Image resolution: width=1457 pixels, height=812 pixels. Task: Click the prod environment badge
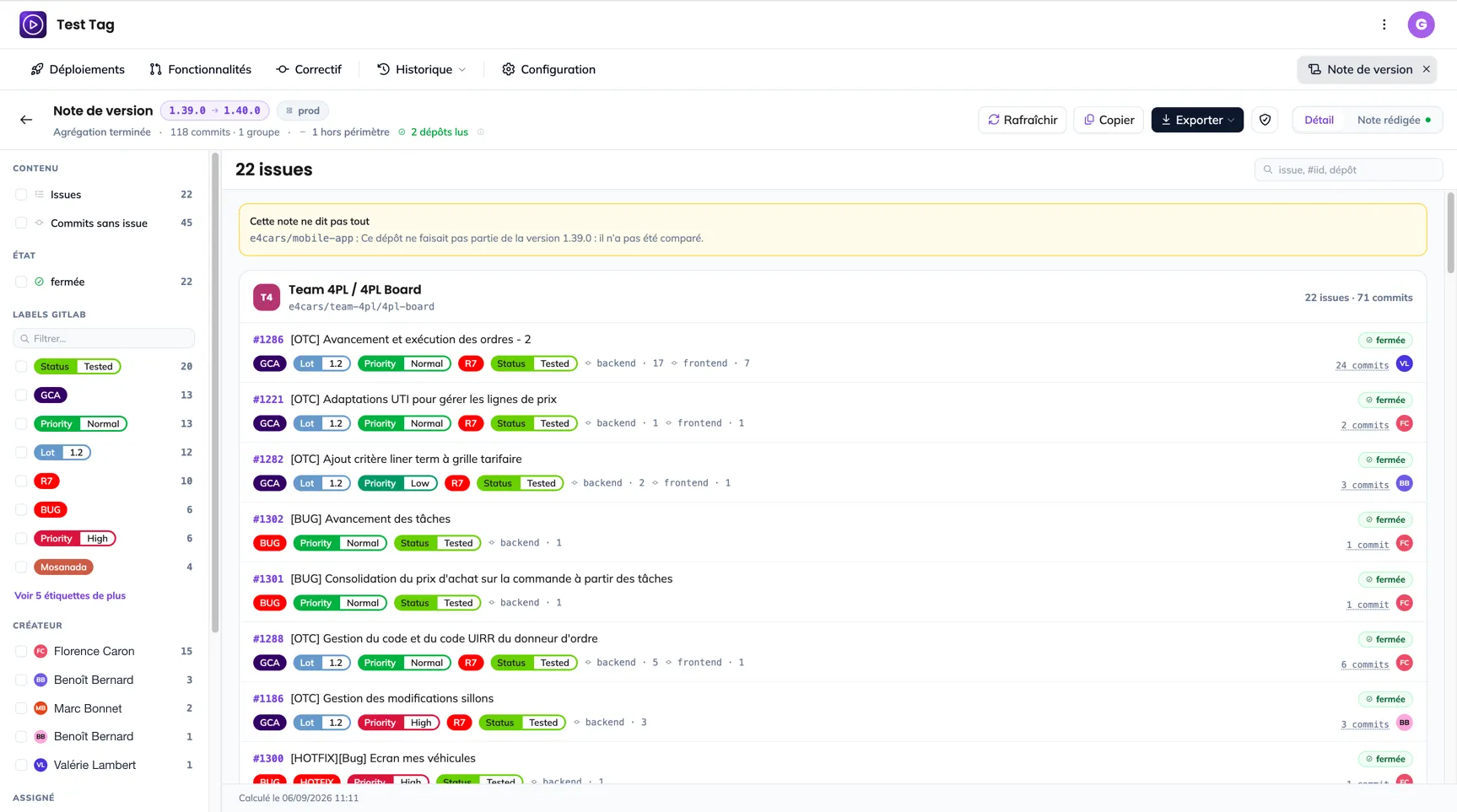coord(302,110)
